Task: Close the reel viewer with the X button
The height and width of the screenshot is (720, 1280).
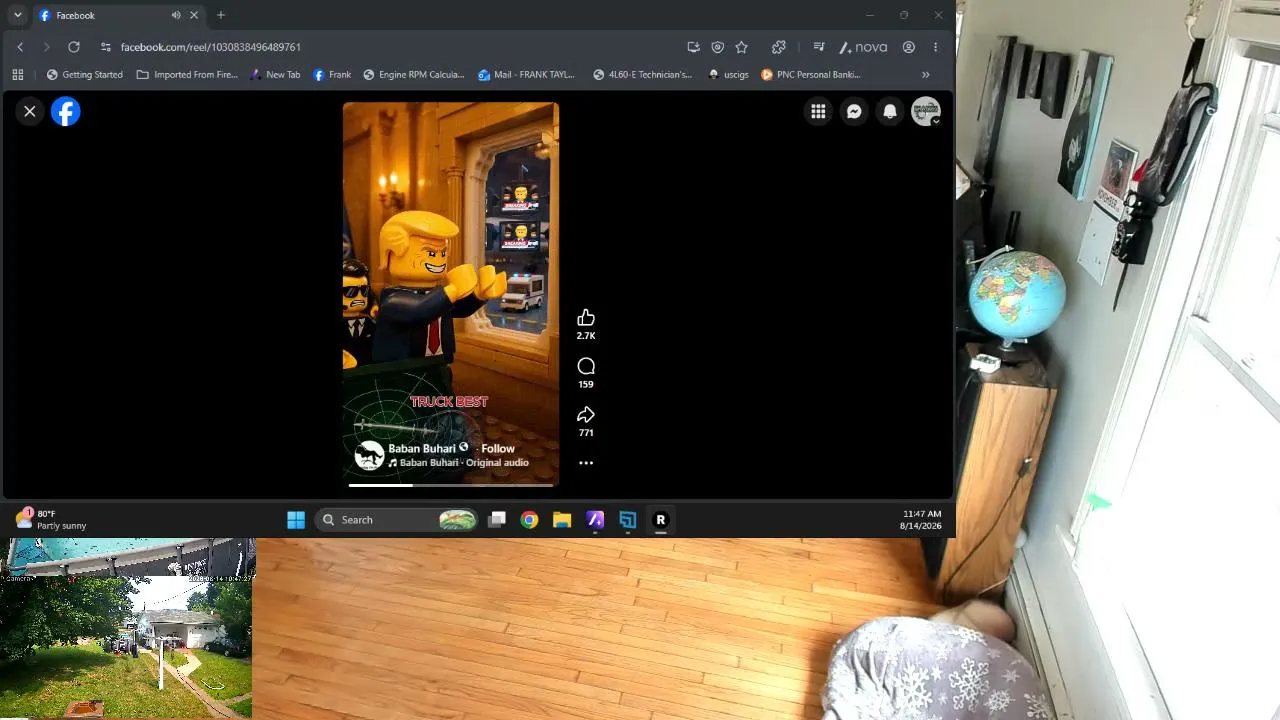Action: 30,112
